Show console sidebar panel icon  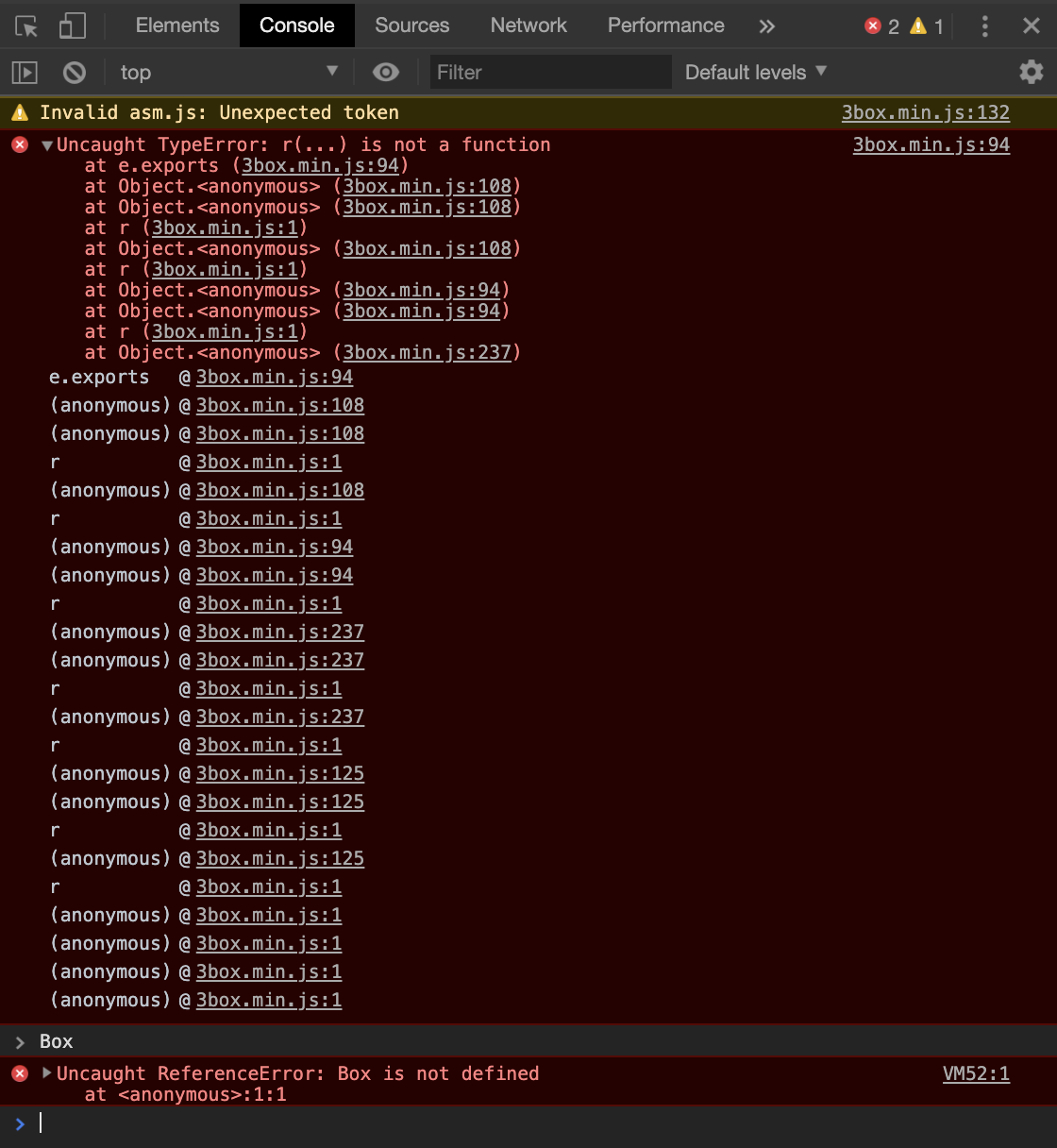click(x=25, y=72)
